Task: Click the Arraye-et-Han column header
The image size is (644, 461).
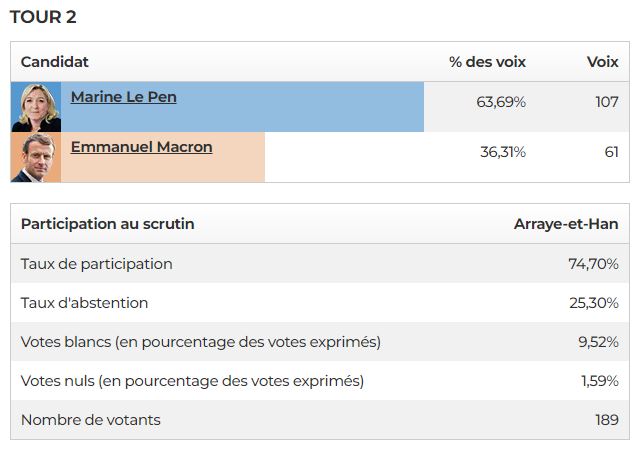Action: 566,224
